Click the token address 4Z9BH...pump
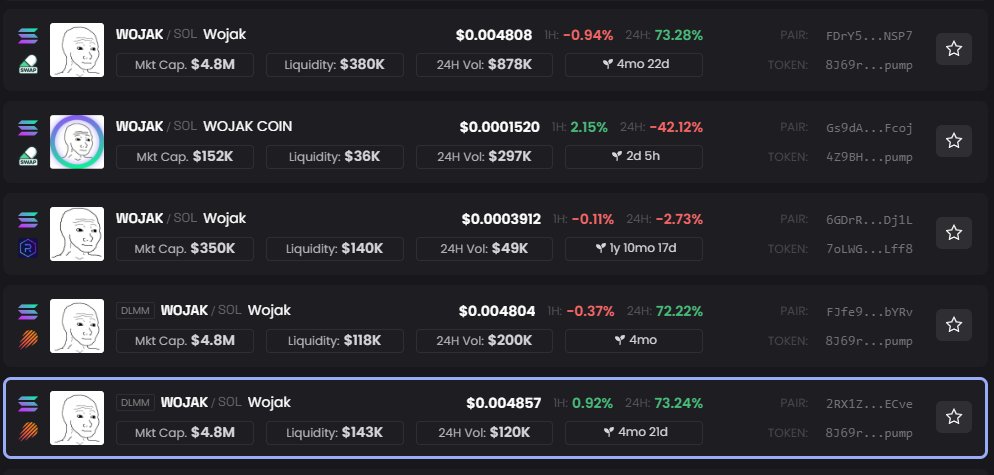The width and height of the screenshot is (994, 475). 869,157
